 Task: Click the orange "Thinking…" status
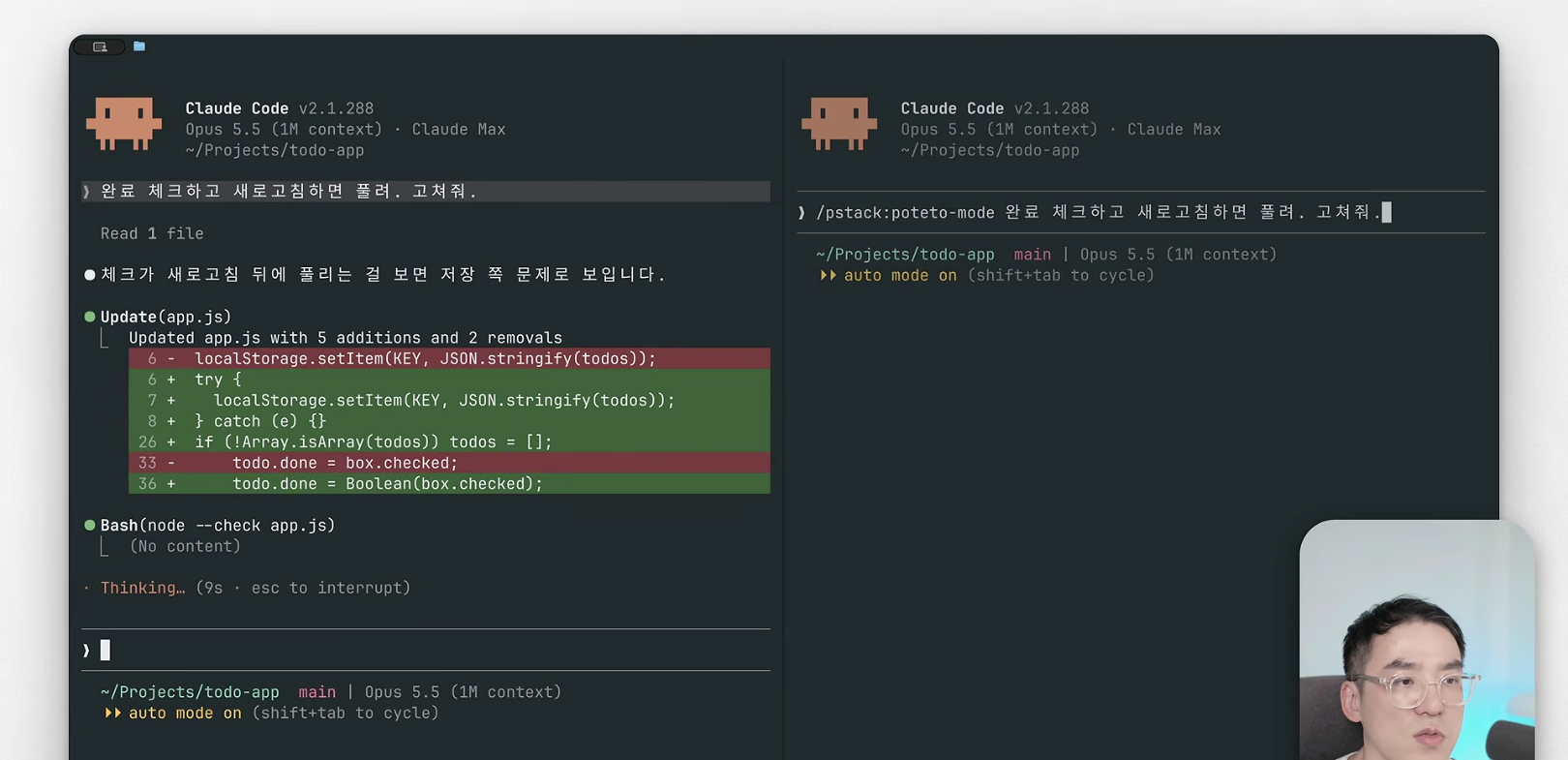click(x=142, y=588)
